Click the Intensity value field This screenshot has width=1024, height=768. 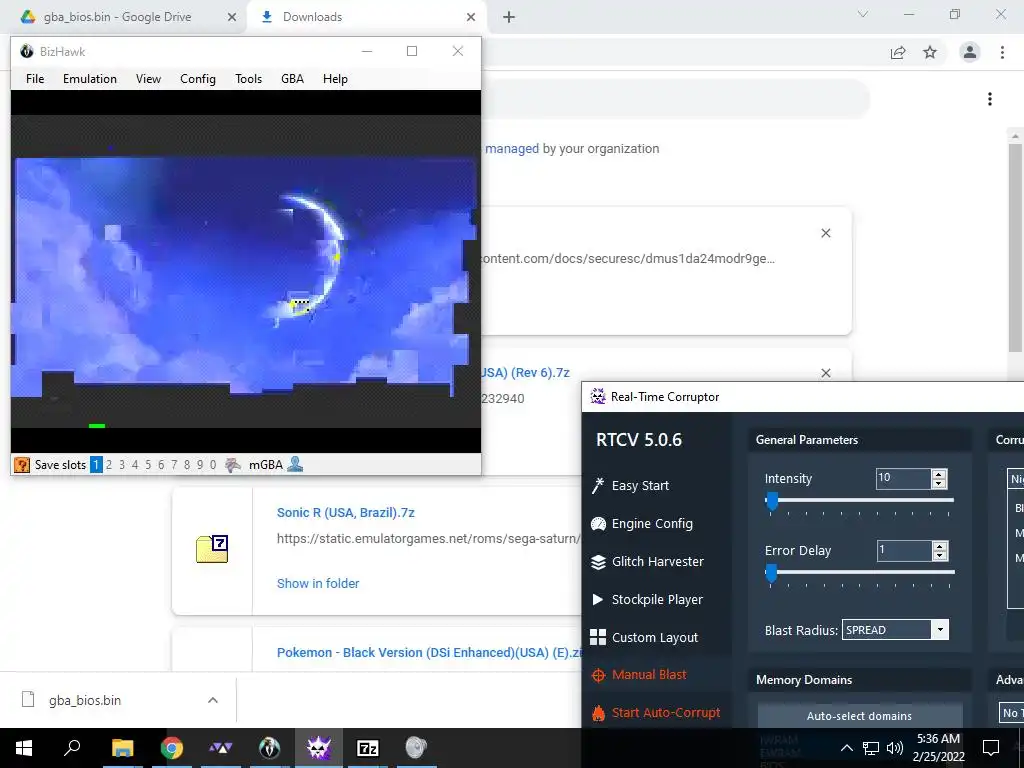pyautogui.click(x=904, y=479)
